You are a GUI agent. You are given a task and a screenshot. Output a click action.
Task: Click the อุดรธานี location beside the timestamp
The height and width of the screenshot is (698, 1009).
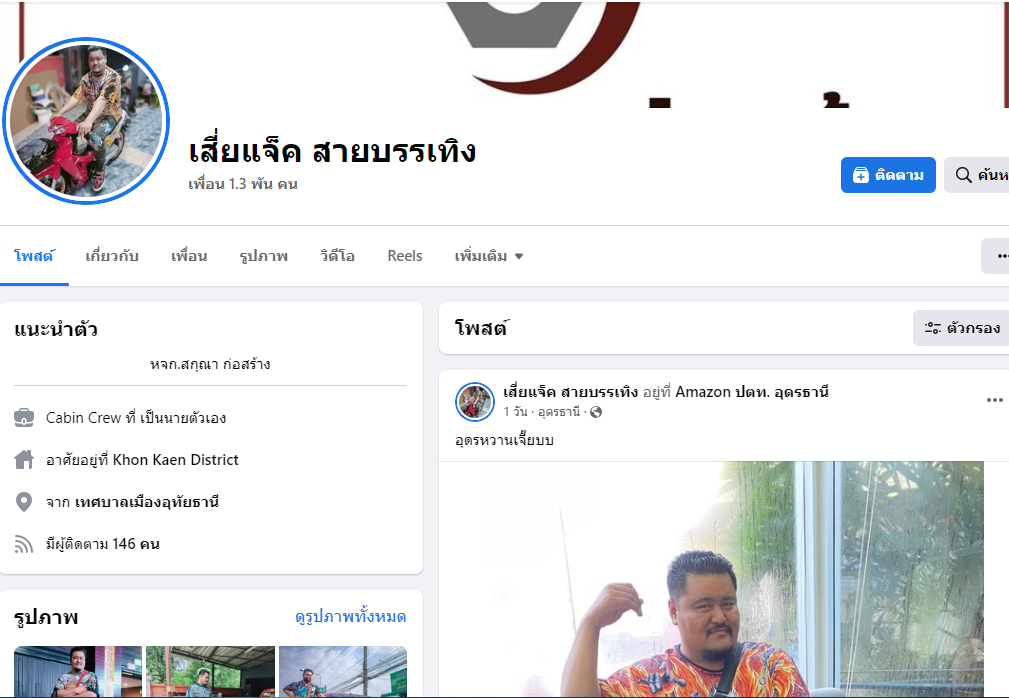559,412
